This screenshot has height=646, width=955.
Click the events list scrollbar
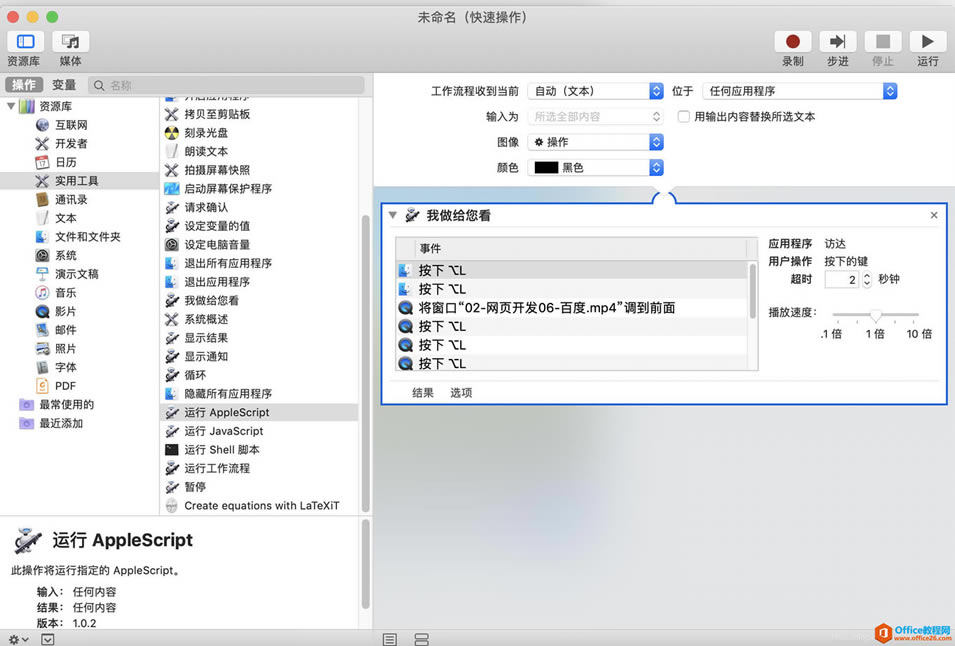click(753, 292)
